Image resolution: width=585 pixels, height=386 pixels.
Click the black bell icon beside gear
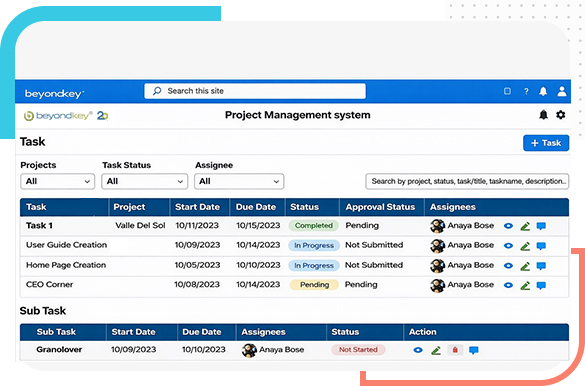coord(544,115)
